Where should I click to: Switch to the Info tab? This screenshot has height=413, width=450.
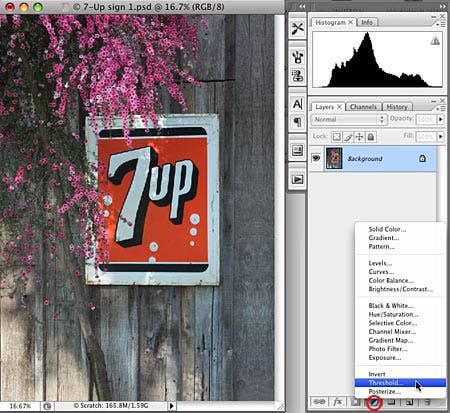pyautogui.click(x=367, y=22)
